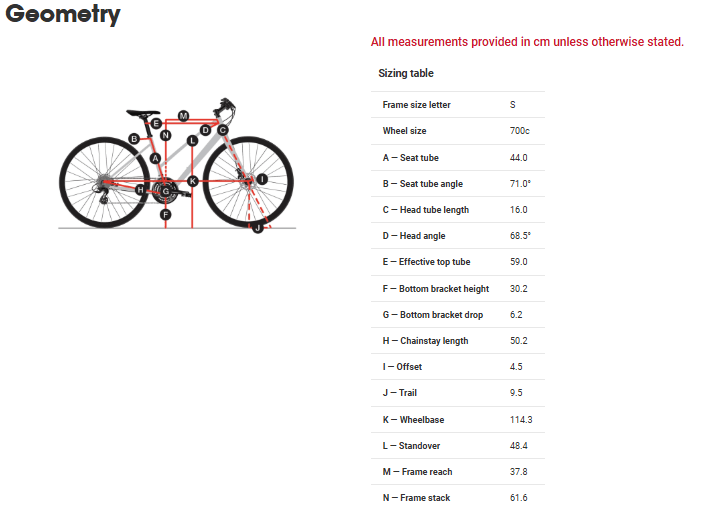Select the F bottom bracket height marker
Viewport: 711px width, 514px height.
point(166,214)
